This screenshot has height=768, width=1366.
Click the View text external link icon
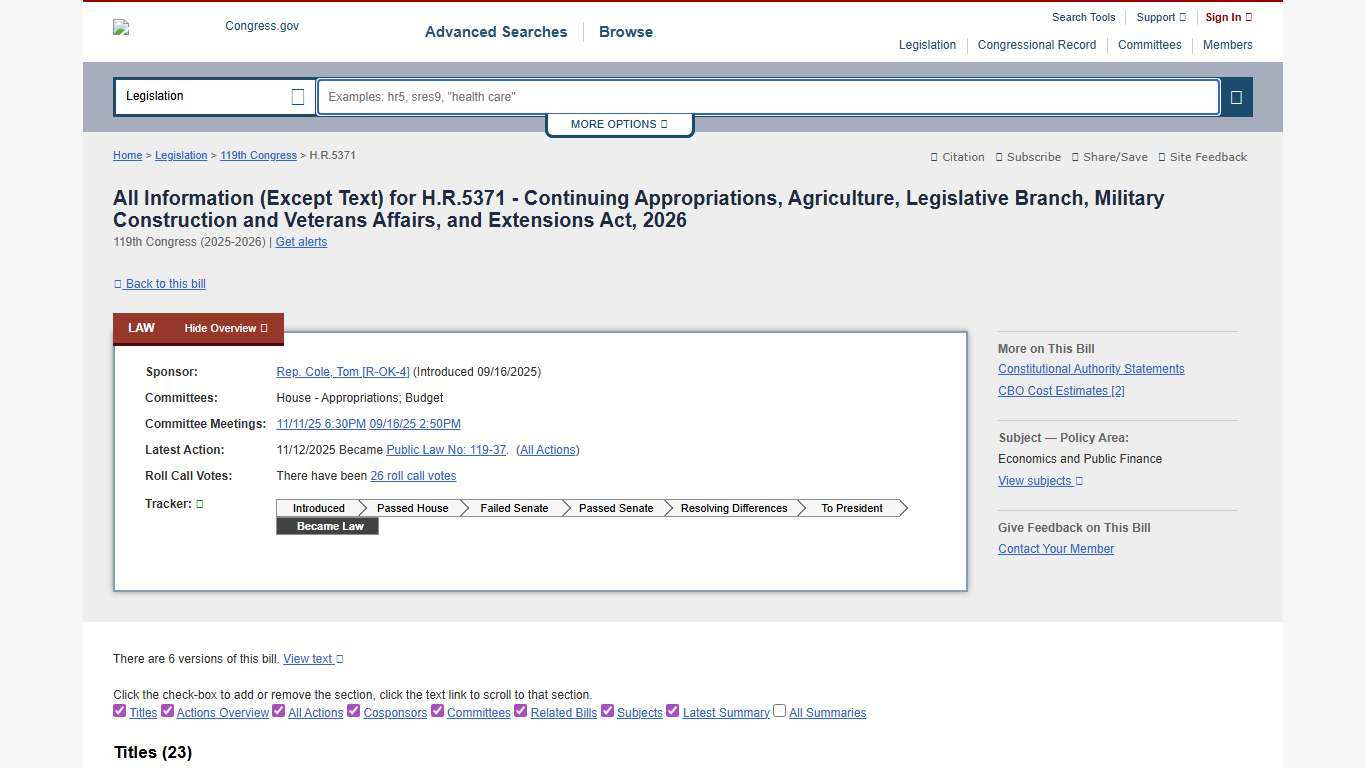338,658
